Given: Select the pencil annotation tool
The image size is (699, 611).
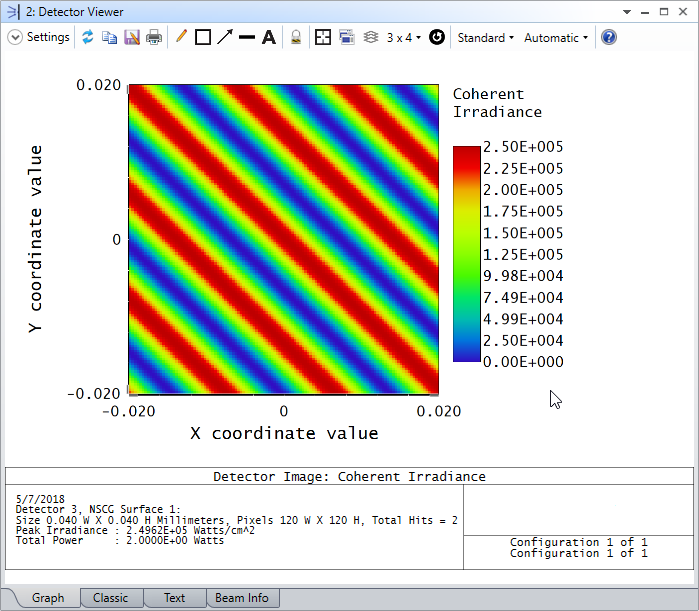Looking at the screenshot, I should coord(181,37).
